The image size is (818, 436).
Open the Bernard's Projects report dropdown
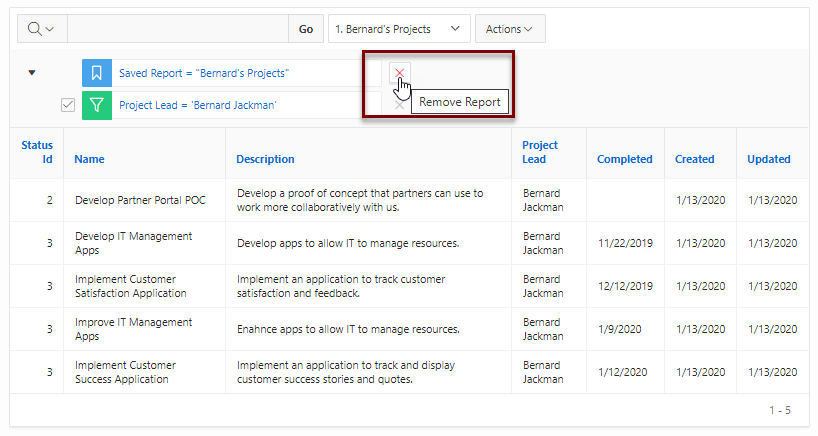pos(399,29)
